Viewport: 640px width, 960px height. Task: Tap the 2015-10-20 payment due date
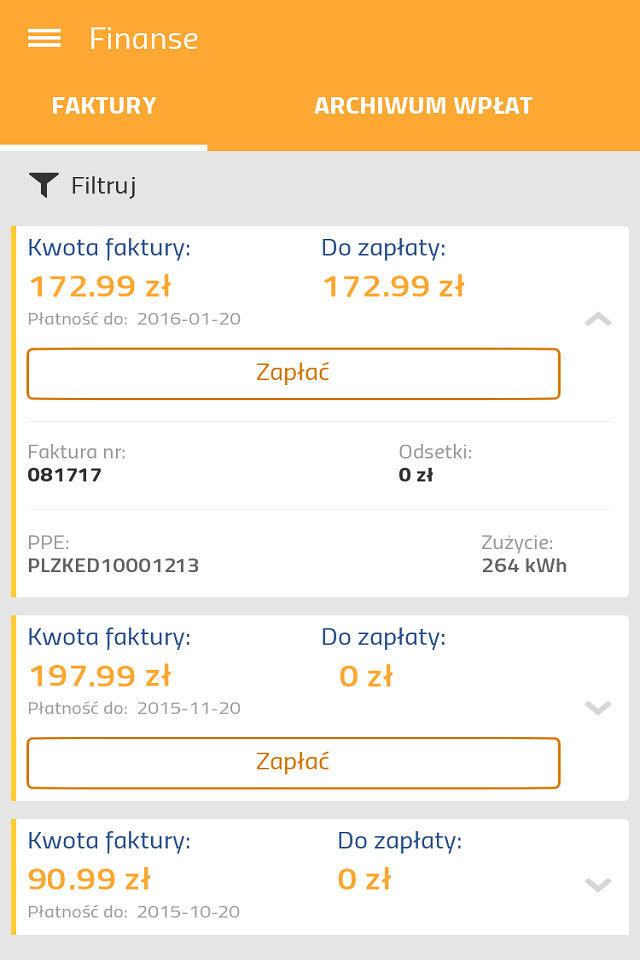[x=188, y=912]
